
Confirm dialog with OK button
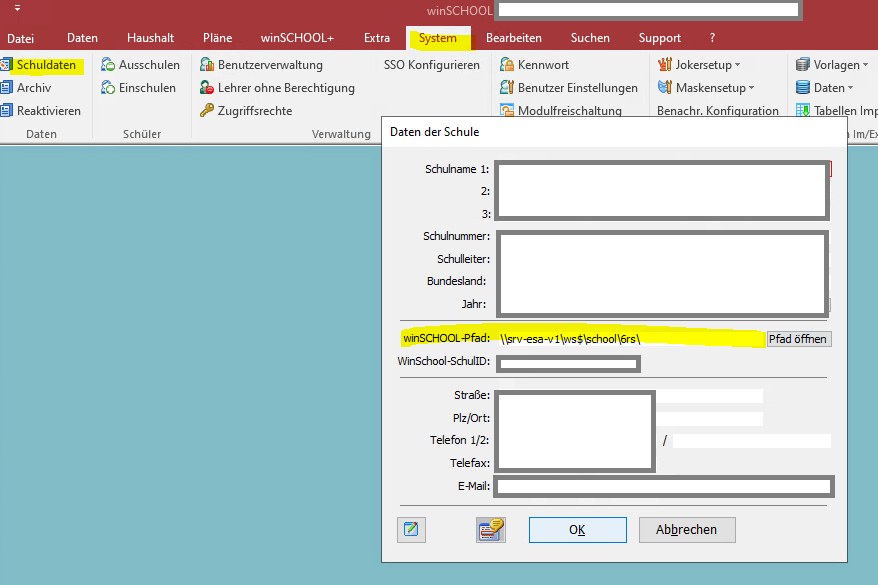(x=578, y=530)
